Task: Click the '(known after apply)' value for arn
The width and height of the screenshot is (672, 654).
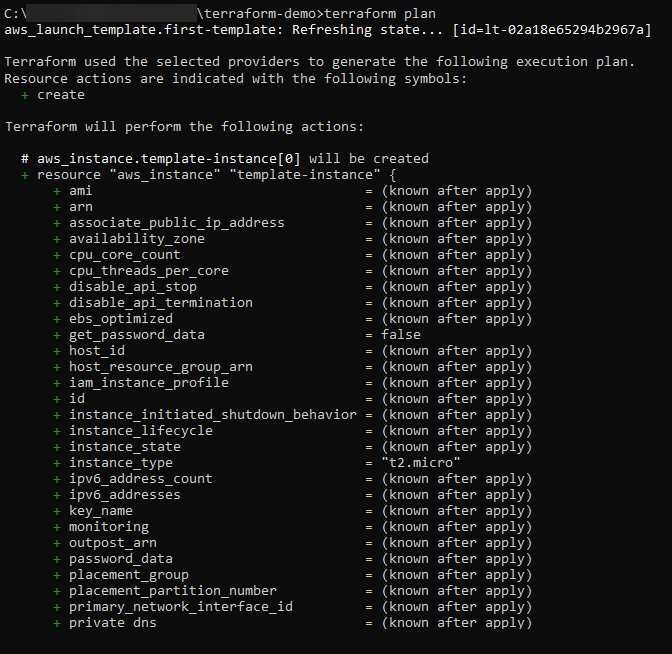Action: click(x=456, y=207)
